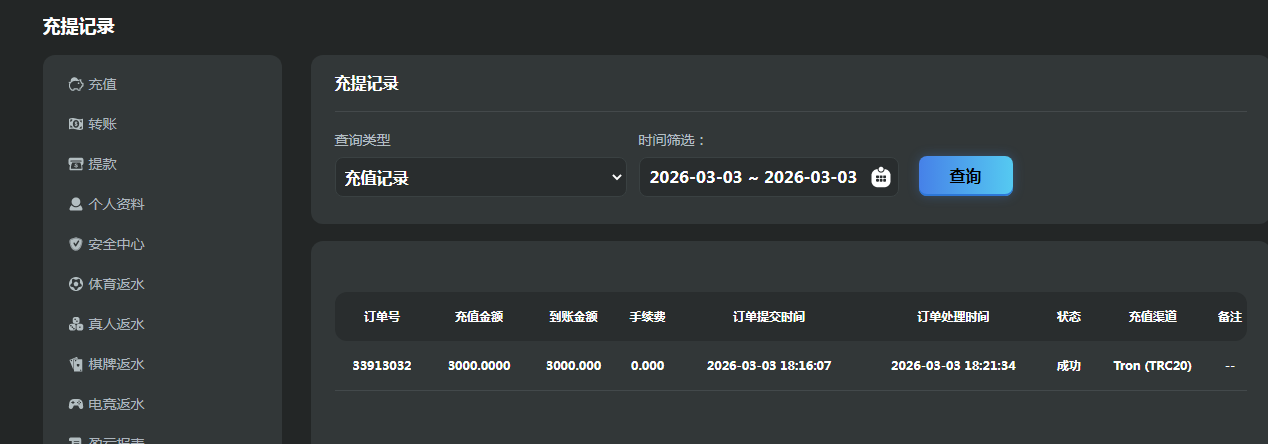
Task: Click the piggy bank icon beside 充值
Action: (75, 84)
